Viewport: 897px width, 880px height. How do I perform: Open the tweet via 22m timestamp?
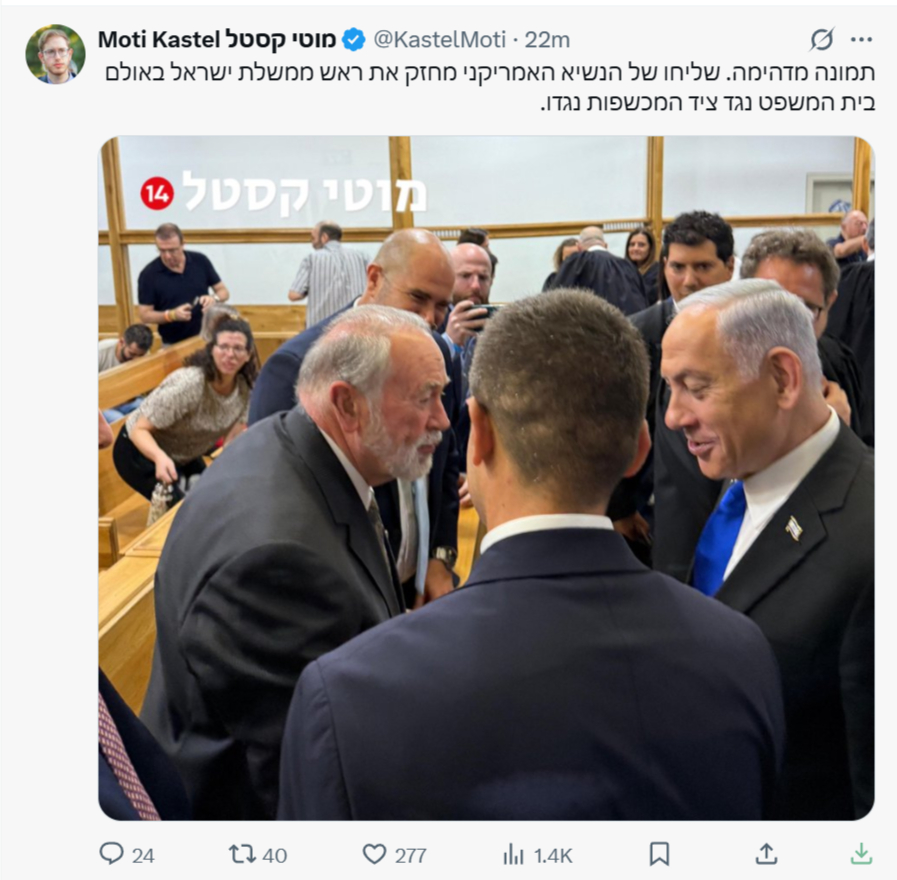[547, 40]
